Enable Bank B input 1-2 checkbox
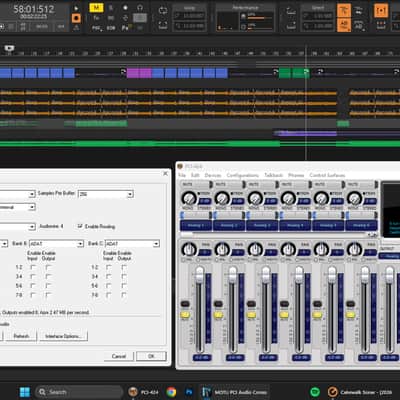400x400 pixels. coord(33,267)
